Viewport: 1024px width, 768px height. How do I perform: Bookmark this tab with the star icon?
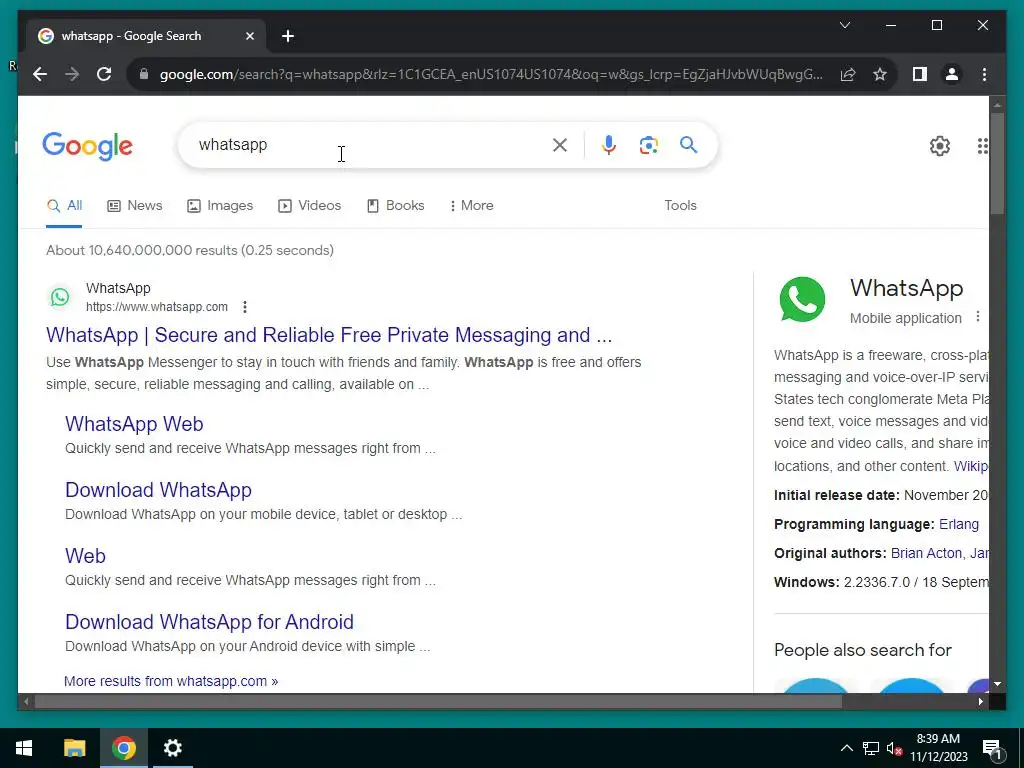click(x=880, y=74)
